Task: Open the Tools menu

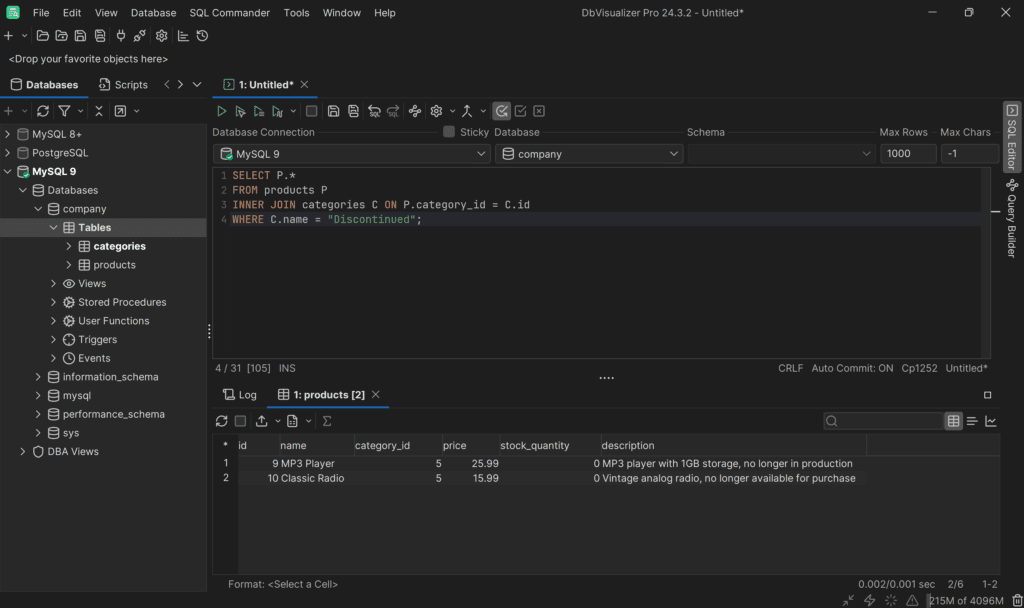Action: (x=296, y=13)
